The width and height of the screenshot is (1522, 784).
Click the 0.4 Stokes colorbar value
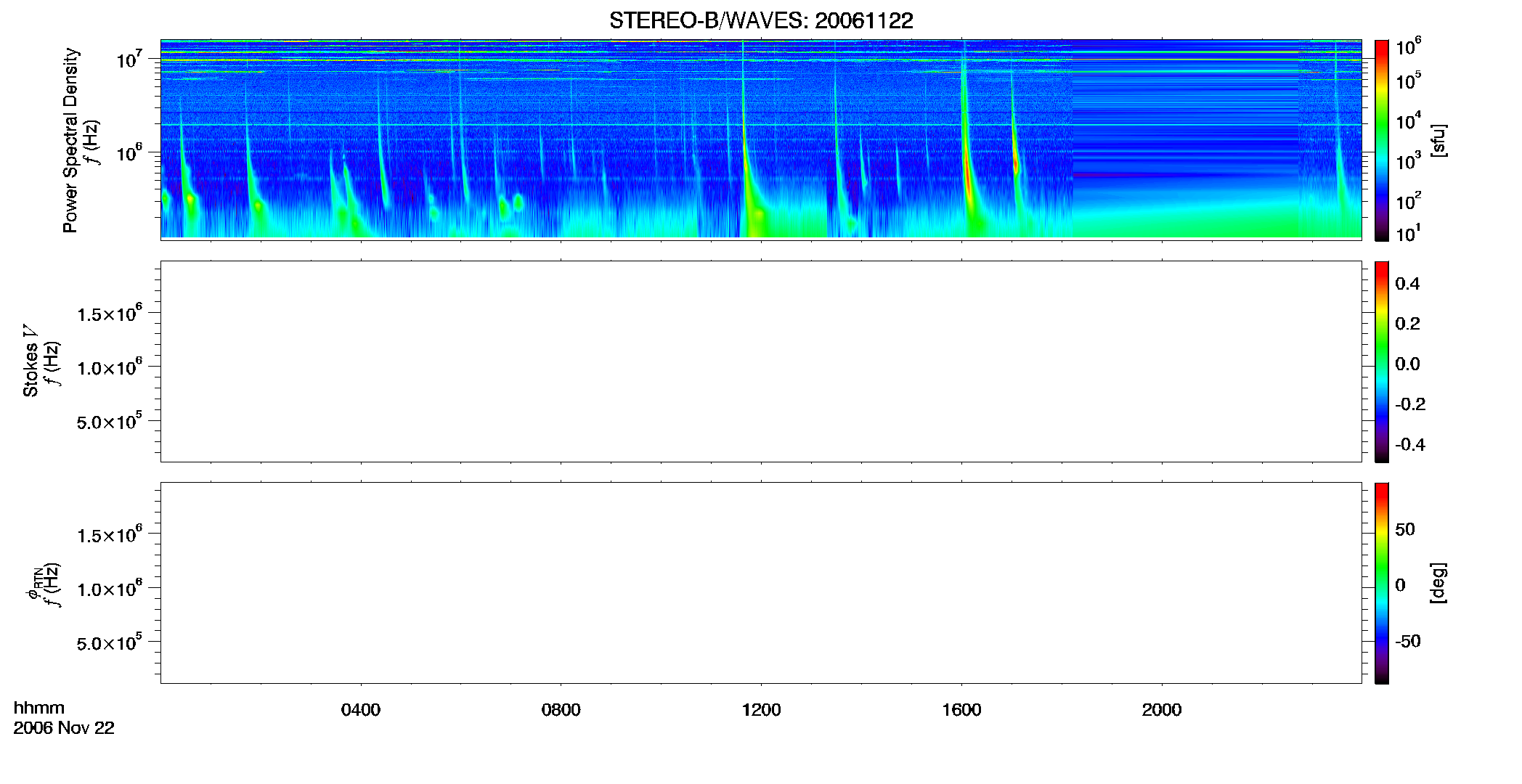click(x=1407, y=284)
